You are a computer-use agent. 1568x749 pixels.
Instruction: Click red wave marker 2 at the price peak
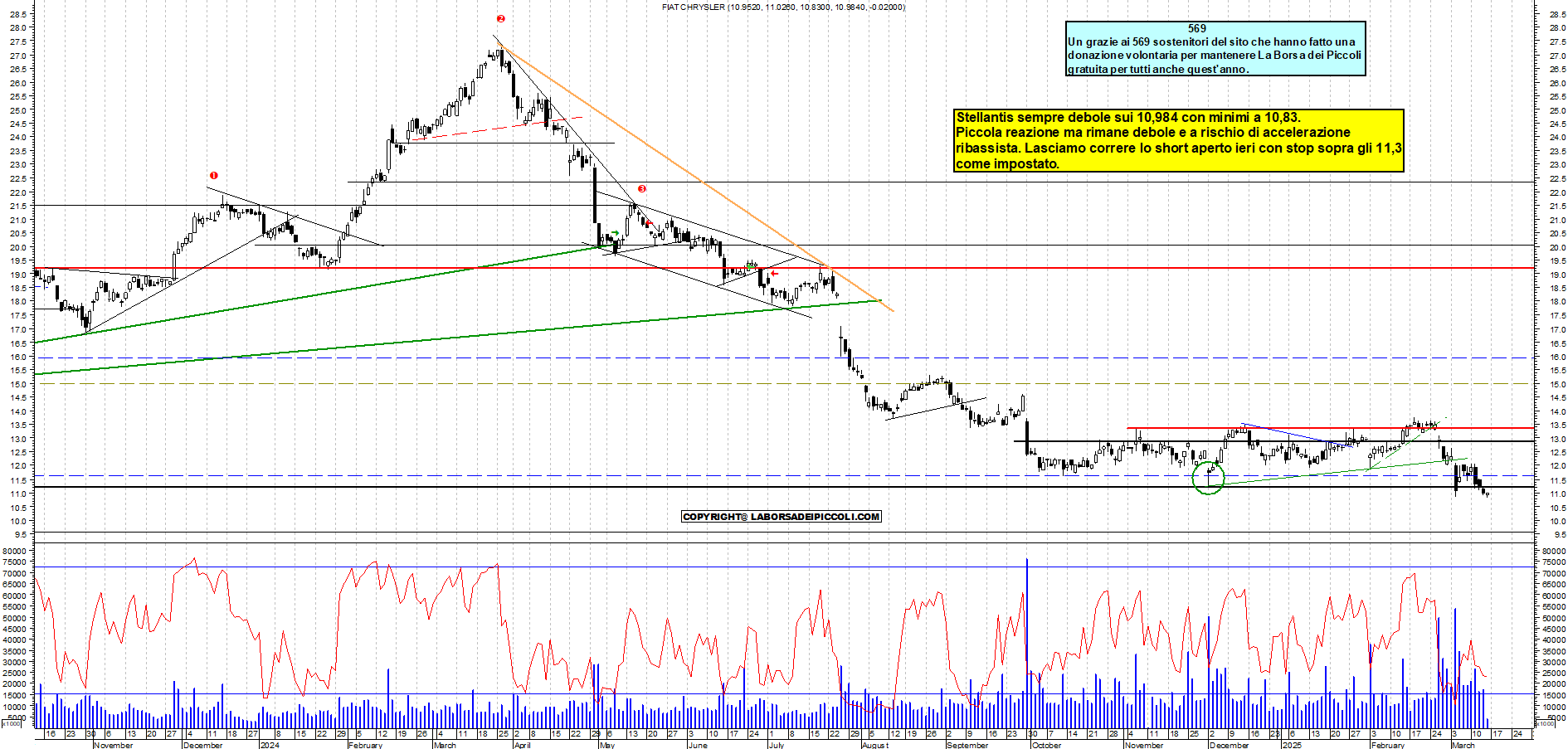point(501,18)
